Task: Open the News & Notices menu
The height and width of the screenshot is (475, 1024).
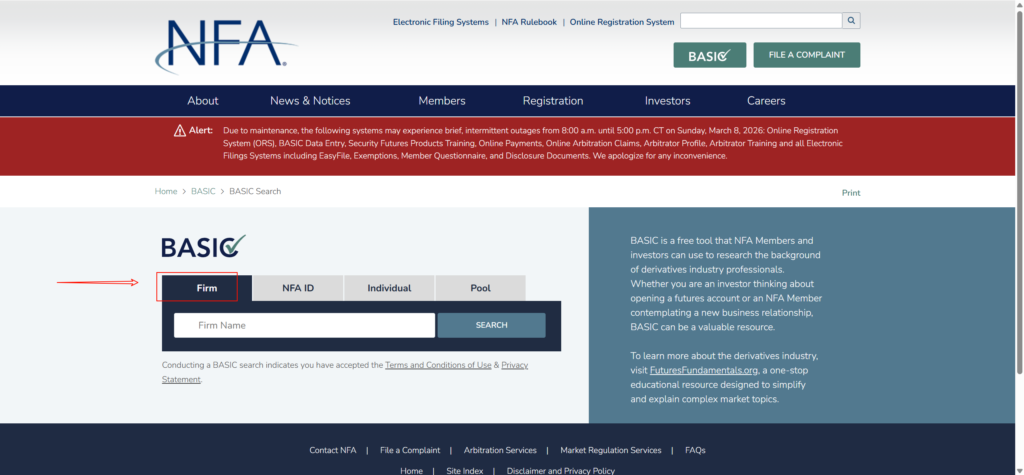Action: (x=310, y=101)
